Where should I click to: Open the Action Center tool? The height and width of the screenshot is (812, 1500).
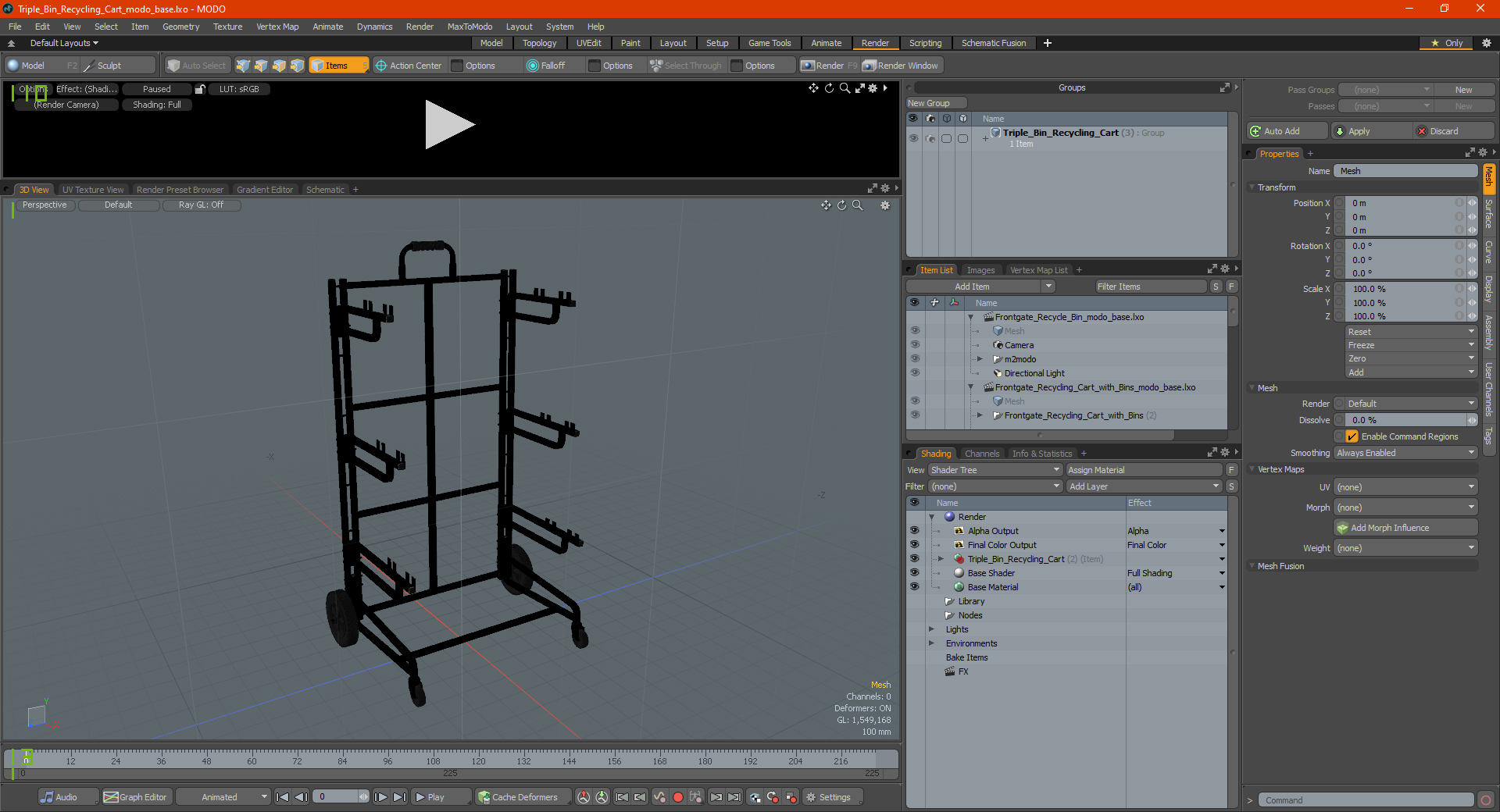point(409,66)
